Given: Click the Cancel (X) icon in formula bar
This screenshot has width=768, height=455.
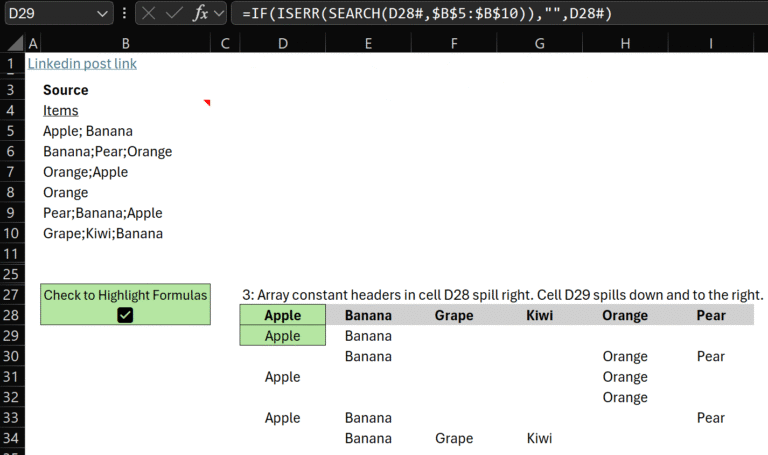Looking at the screenshot, I should [148, 13].
